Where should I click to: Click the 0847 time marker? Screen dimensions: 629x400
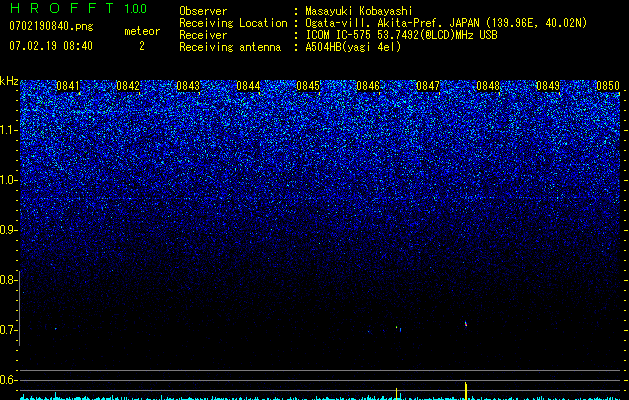pos(428,86)
